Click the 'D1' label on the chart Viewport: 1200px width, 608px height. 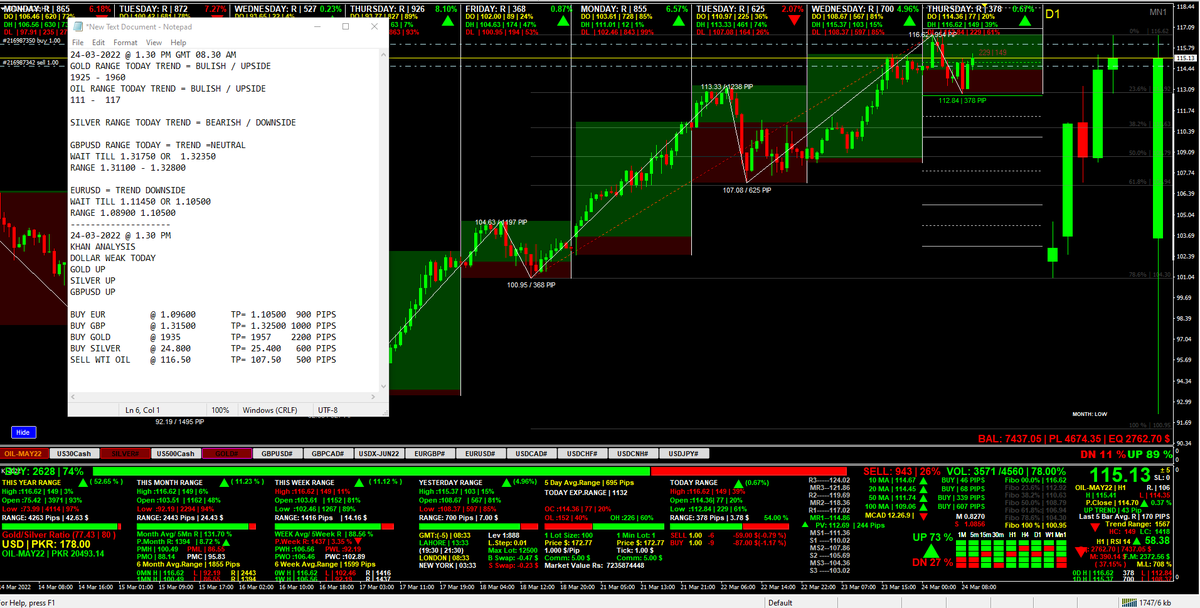1051,15
